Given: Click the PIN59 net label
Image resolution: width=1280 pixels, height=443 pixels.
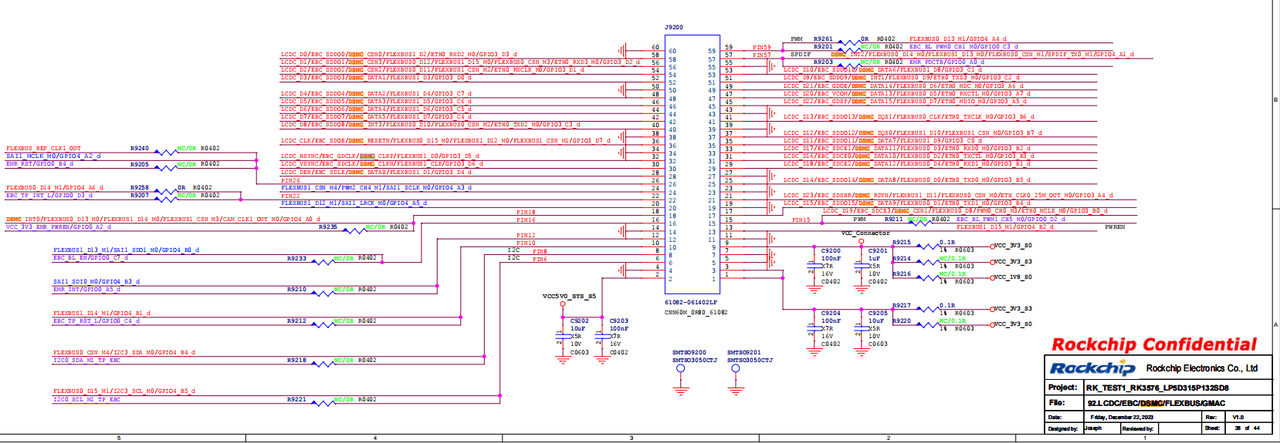Looking at the screenshot, I should [762, 46].
